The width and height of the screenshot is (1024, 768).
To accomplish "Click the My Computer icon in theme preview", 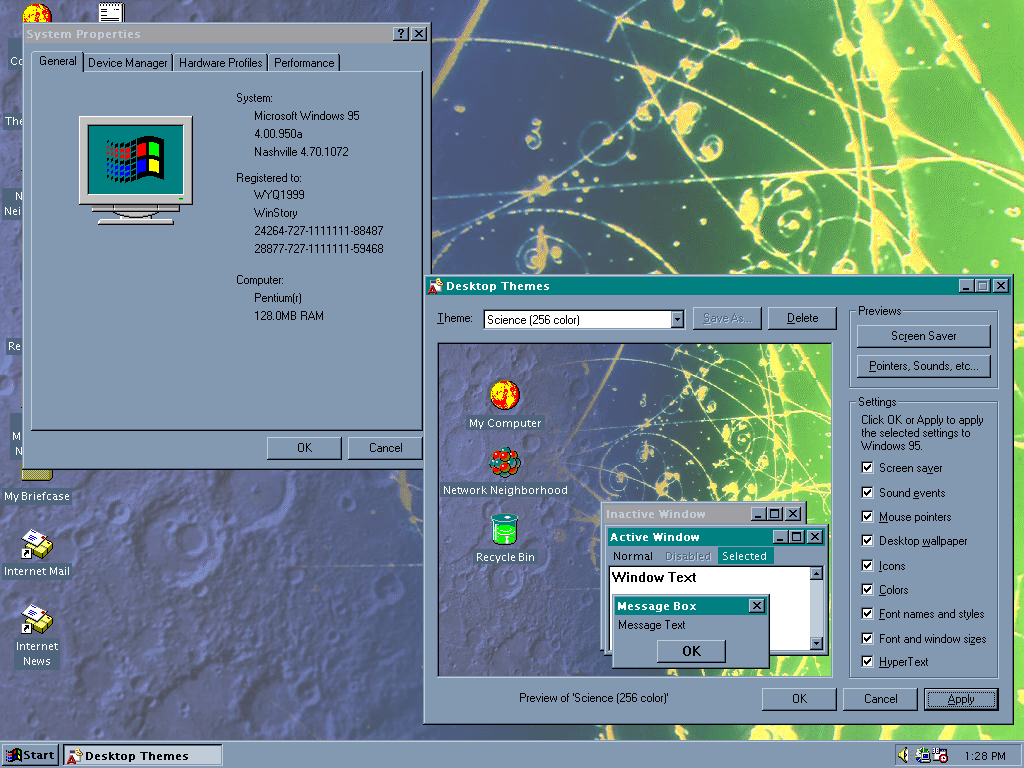I will pyautogui.click(x=505, y=395).
